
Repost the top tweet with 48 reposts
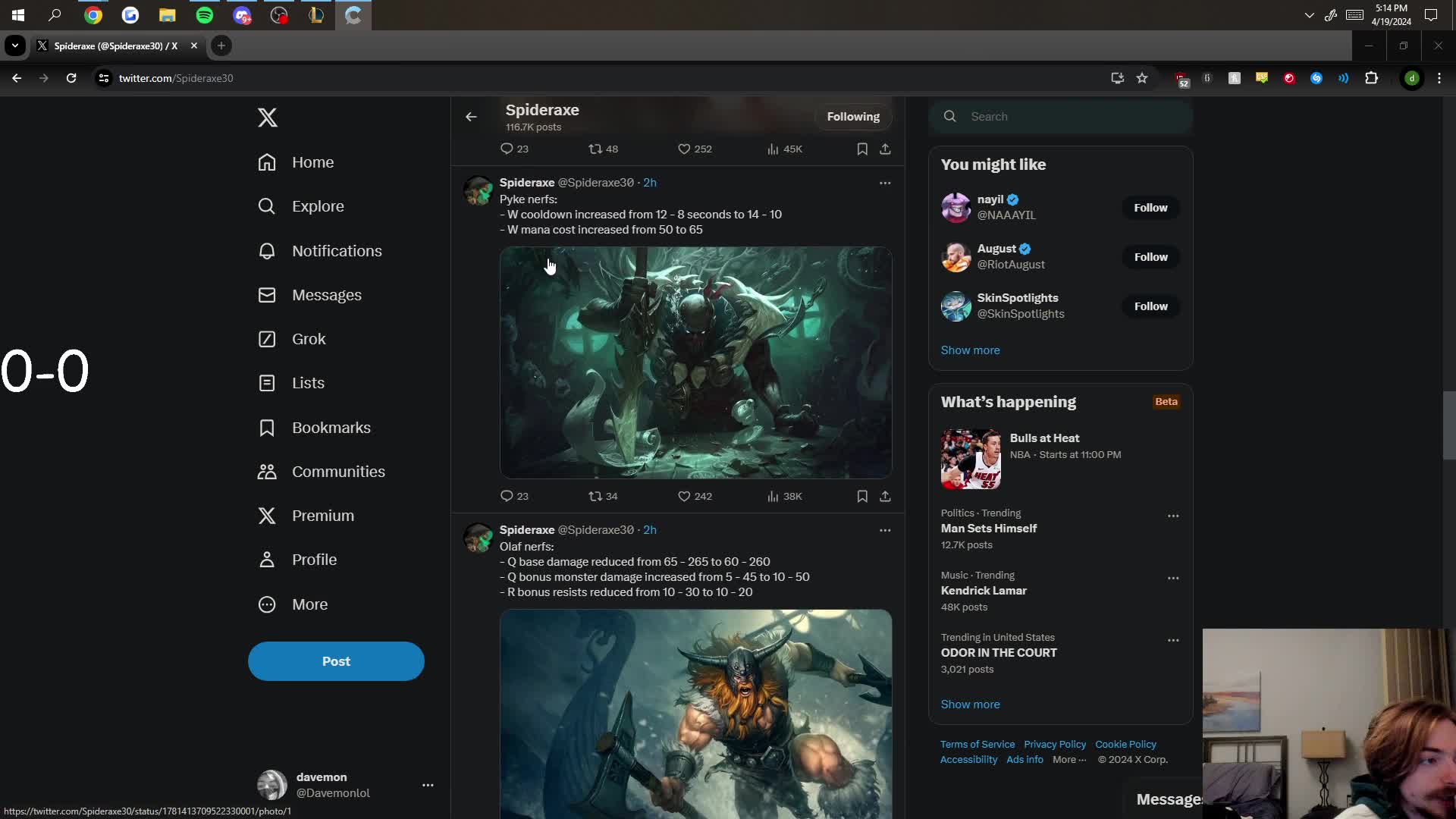pyautogui.click(x=603, y=149)
